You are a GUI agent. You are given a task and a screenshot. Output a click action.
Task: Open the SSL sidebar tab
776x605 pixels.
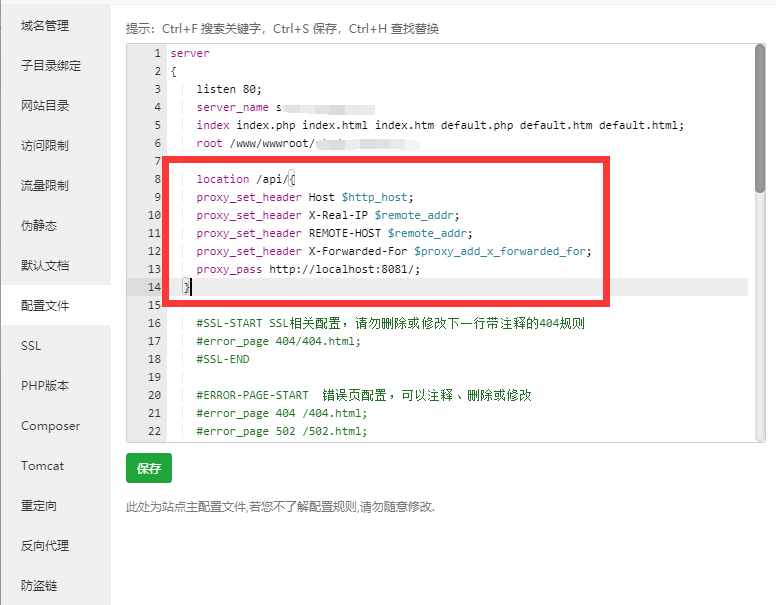tap(31, 346)
